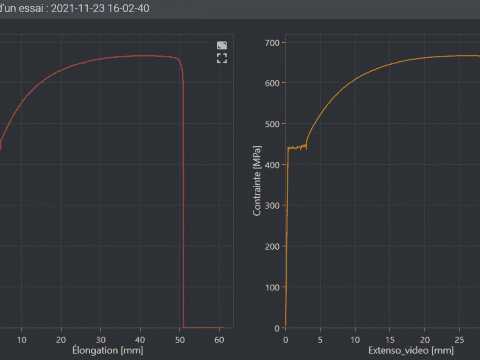Click the image export icon on the Élongation chart
Viewport: 480px width, 360px height.
(x=222, y=45)
